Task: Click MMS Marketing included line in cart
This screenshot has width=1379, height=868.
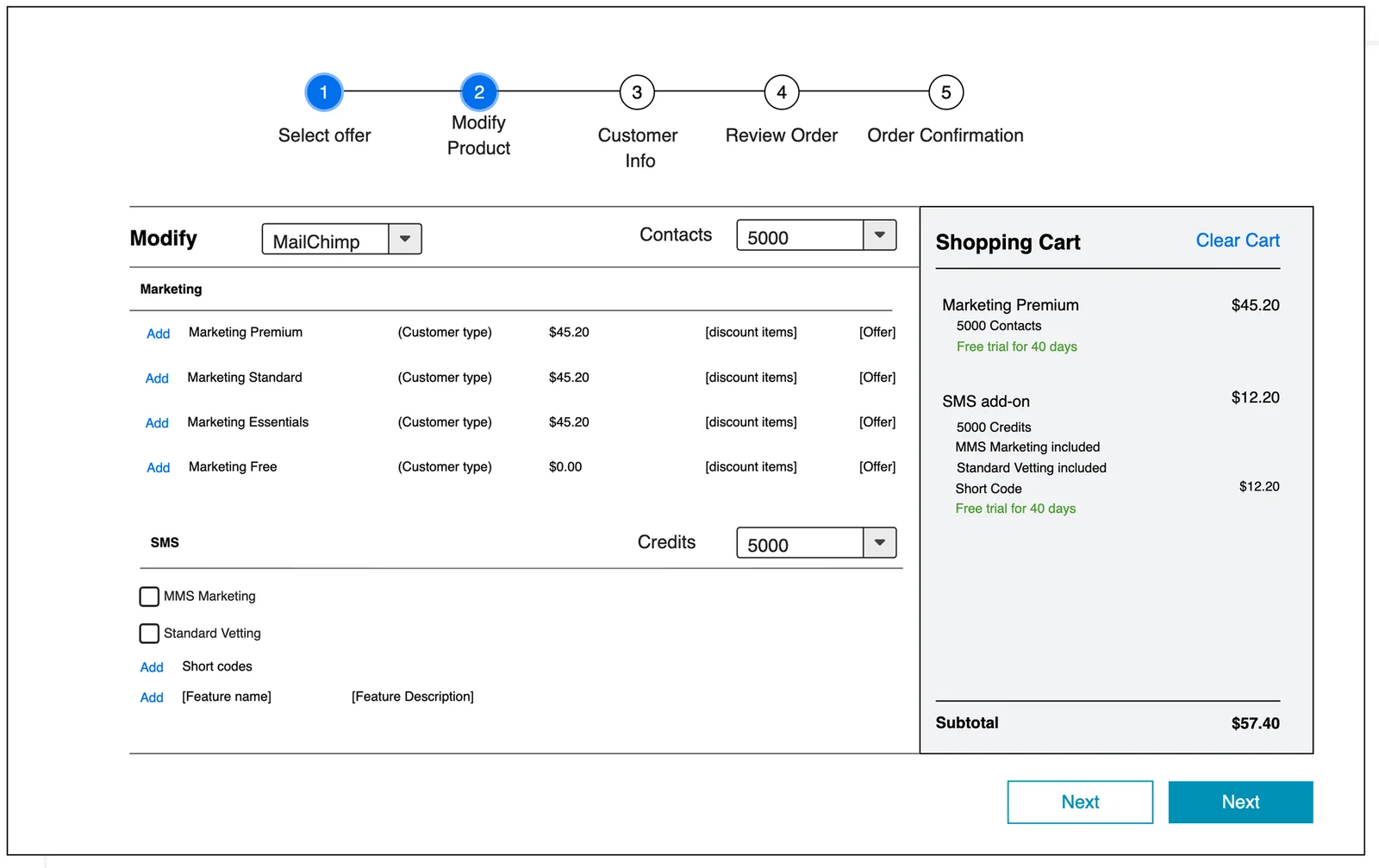Action: pos(1027,447)
